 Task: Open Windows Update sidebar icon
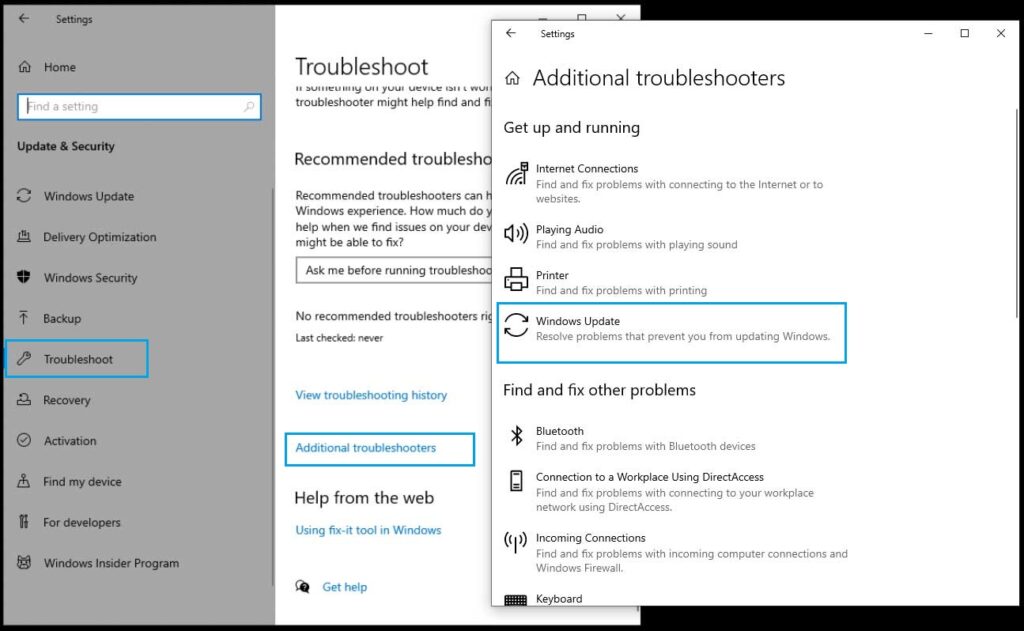point(24,195)
